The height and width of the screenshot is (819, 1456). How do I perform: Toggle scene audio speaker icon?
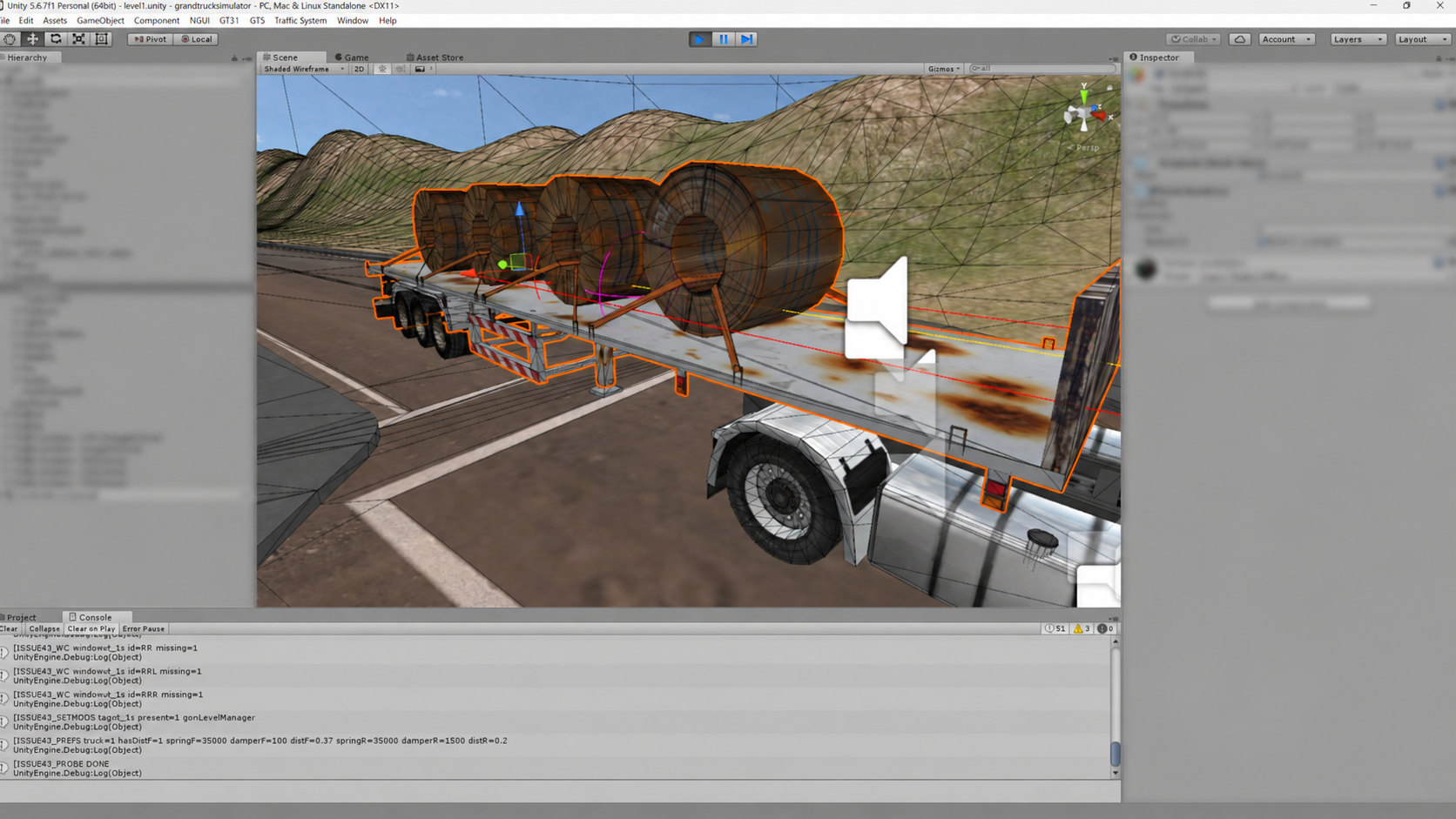pyautogui.click(x=400, y=69)
